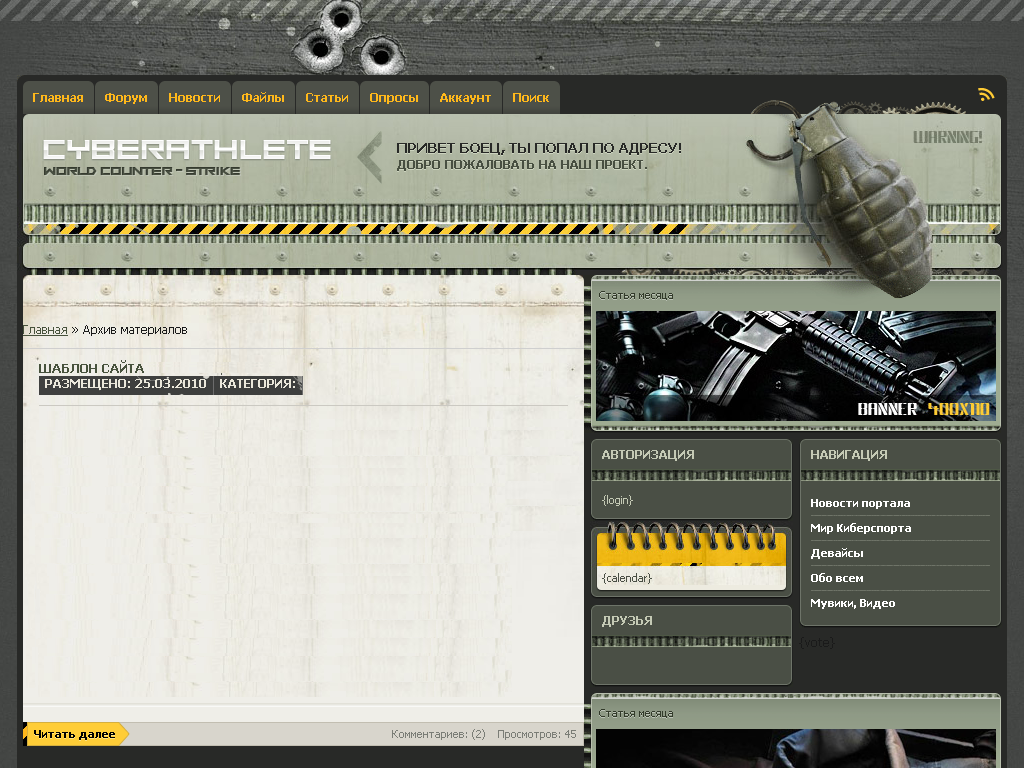Click the RSS feed icon

pyautogui.click(x=986, y=94)
